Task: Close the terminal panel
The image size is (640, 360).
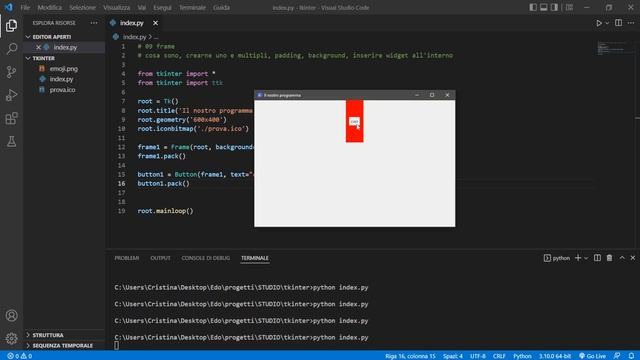Action: (x=633, y=258)
